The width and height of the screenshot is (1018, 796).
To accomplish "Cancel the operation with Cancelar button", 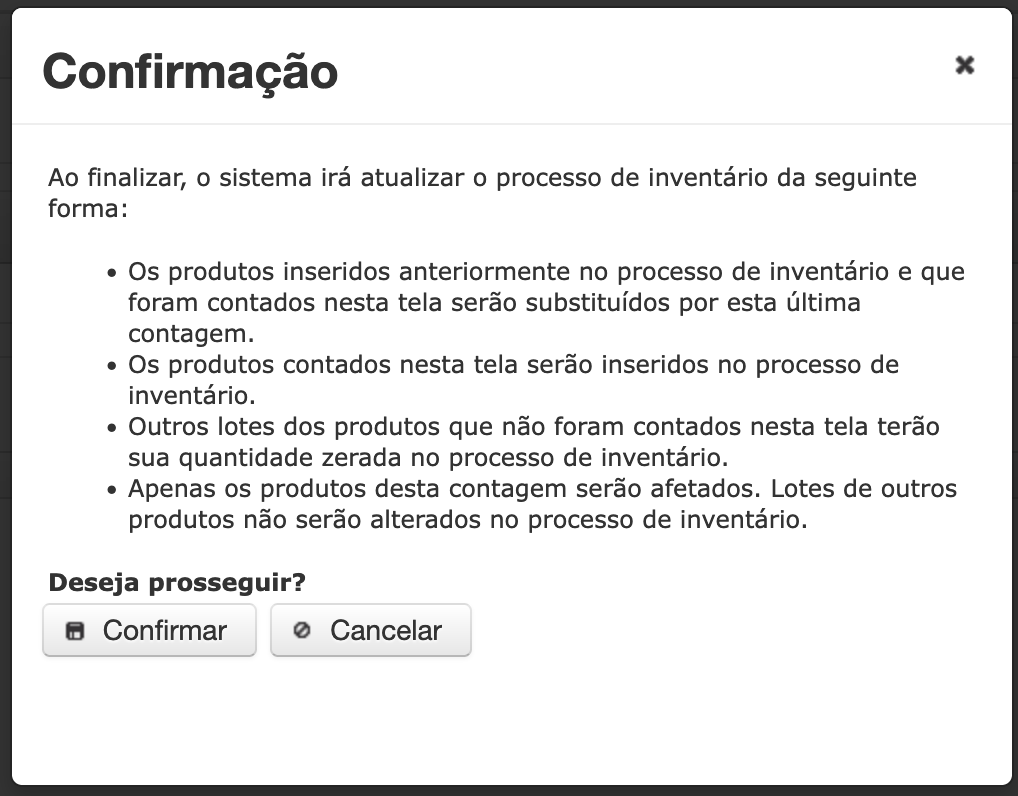I will [371, 630].
